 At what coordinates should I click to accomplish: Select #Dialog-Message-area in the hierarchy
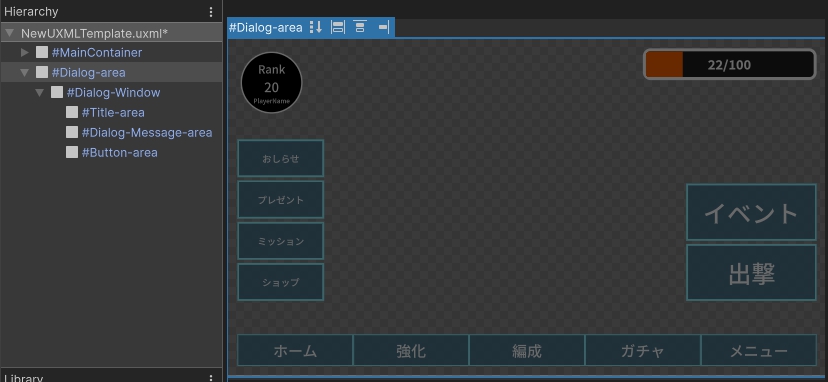pos(147,133)
